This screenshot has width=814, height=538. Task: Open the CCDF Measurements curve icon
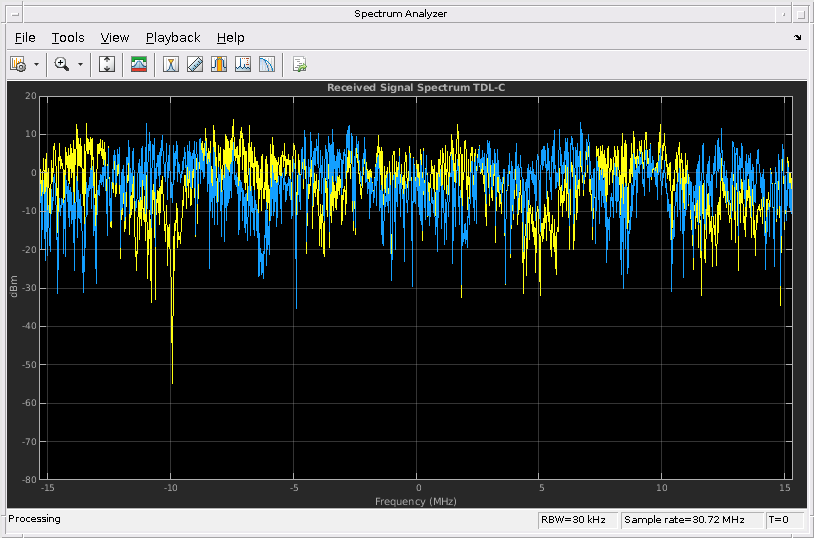[x=267, y=64]
